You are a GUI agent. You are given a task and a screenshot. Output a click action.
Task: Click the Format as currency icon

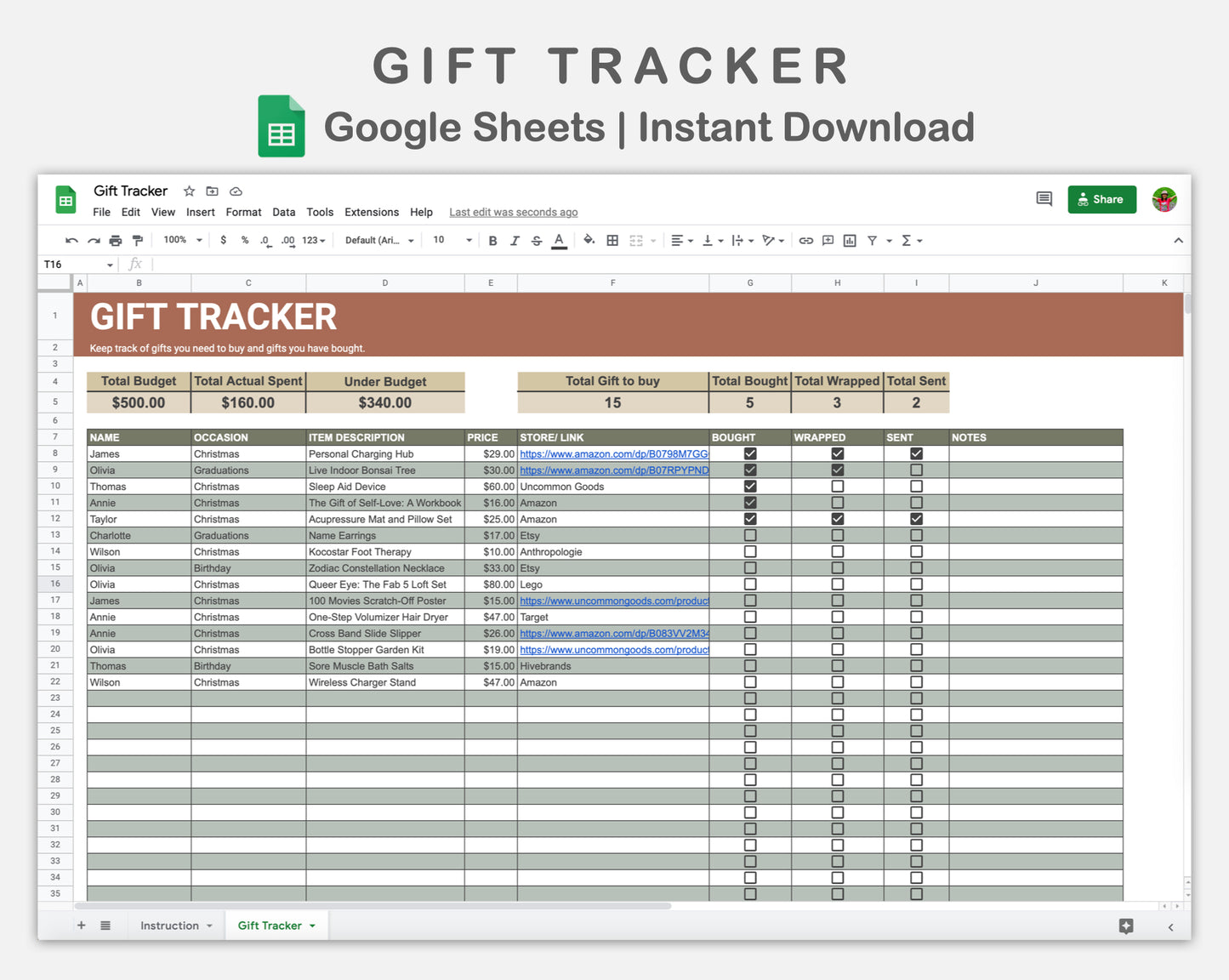pyautogui.click(x=224, y=240)
